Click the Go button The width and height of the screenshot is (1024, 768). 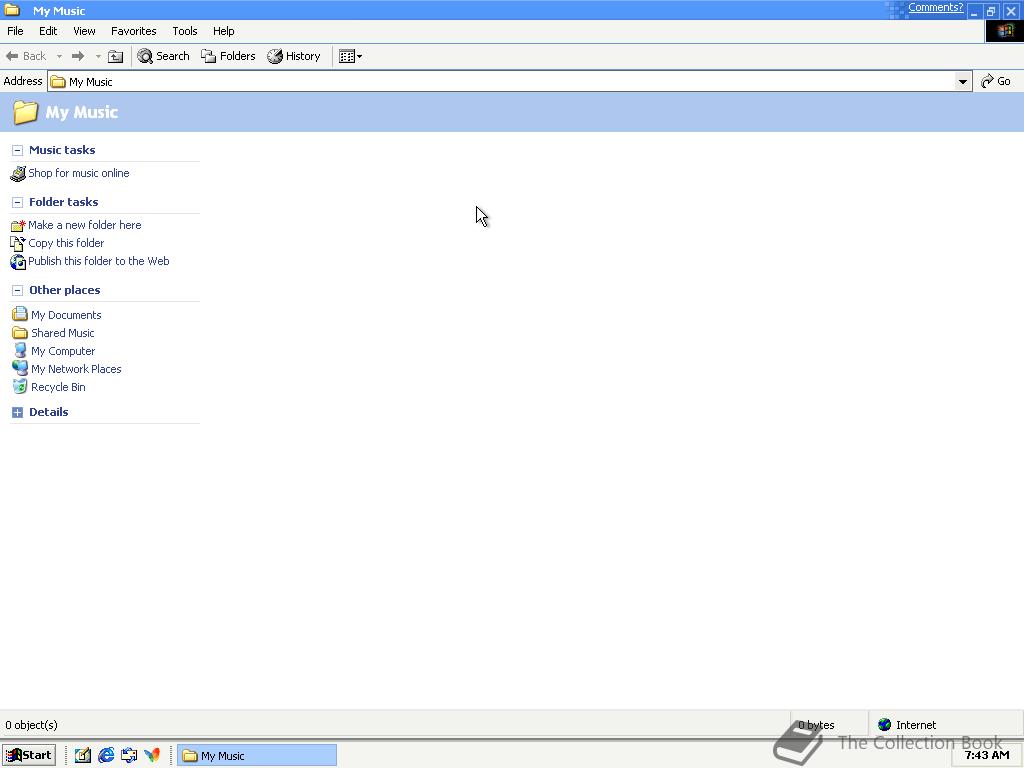pyautogui.click(x=996, y=81)
